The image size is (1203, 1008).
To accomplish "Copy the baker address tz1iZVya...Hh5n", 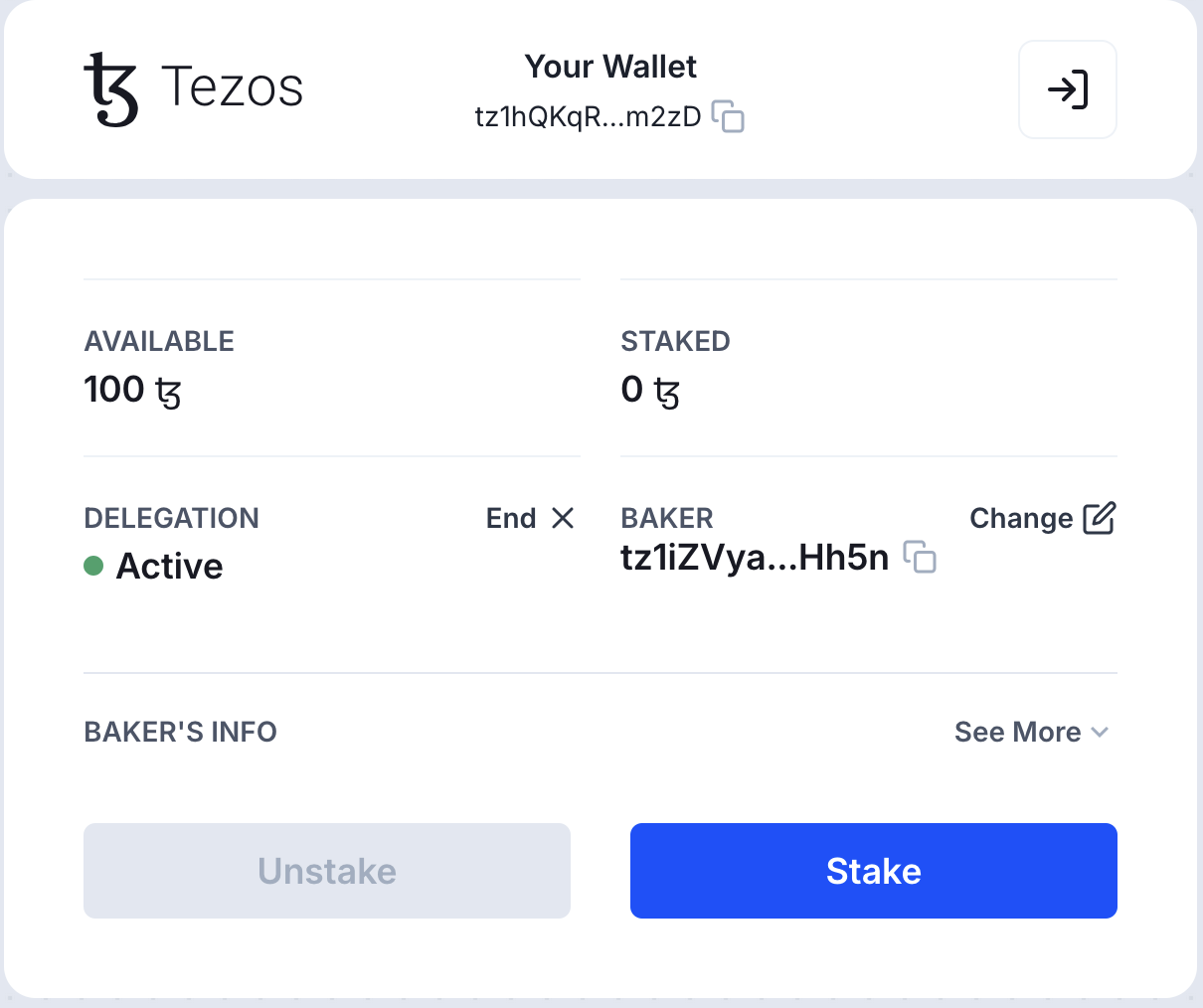I will click(x=920, y=557).
